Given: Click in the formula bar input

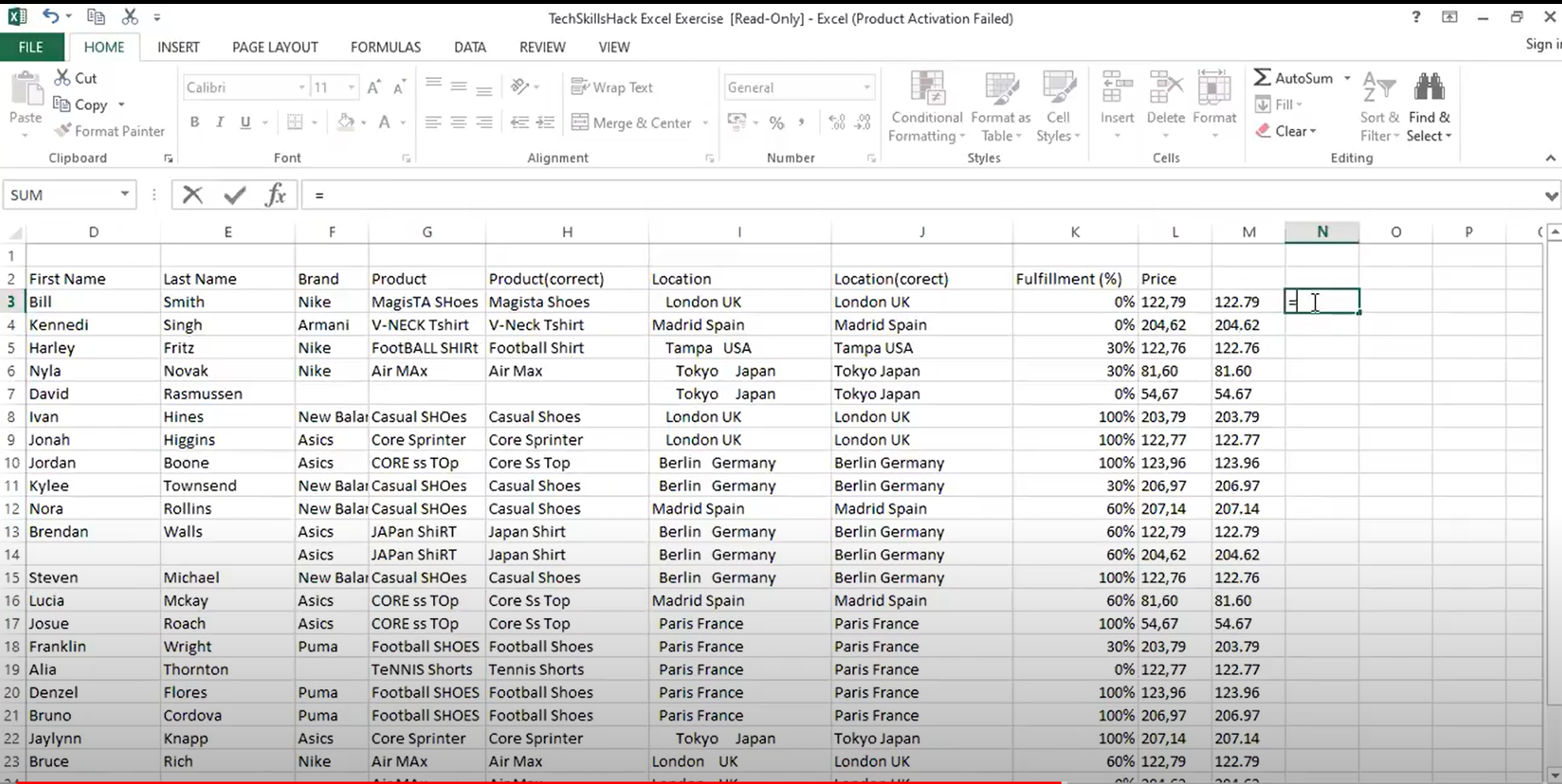Looking at the screenshot, I should click(921, 195).
